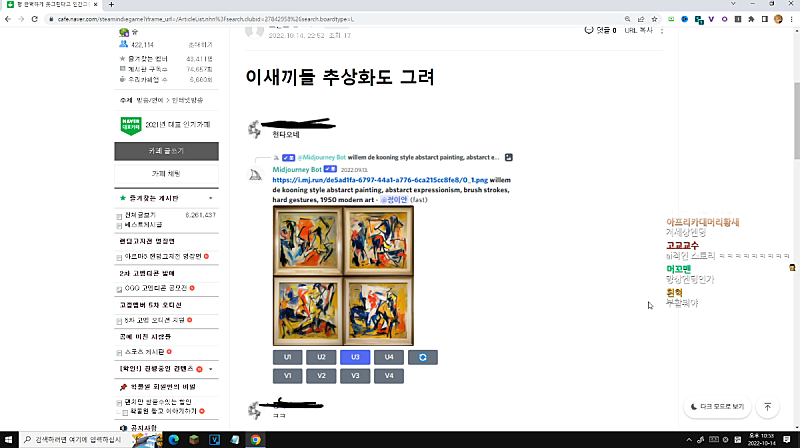800x448 pixels.
Task: Open the Windows notification center icon
Action: [787, 439]
